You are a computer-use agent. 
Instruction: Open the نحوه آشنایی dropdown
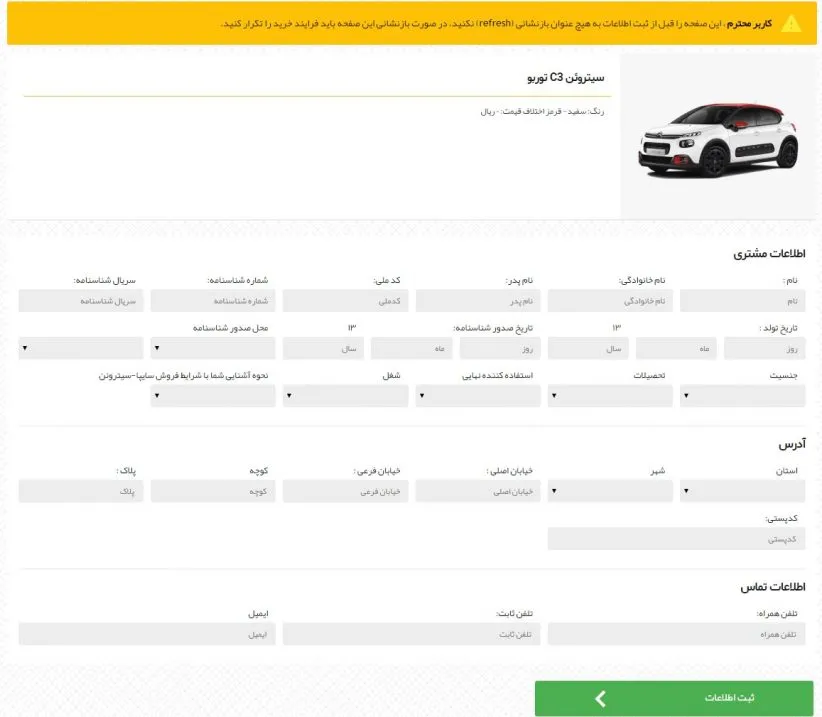pos(213,396)
